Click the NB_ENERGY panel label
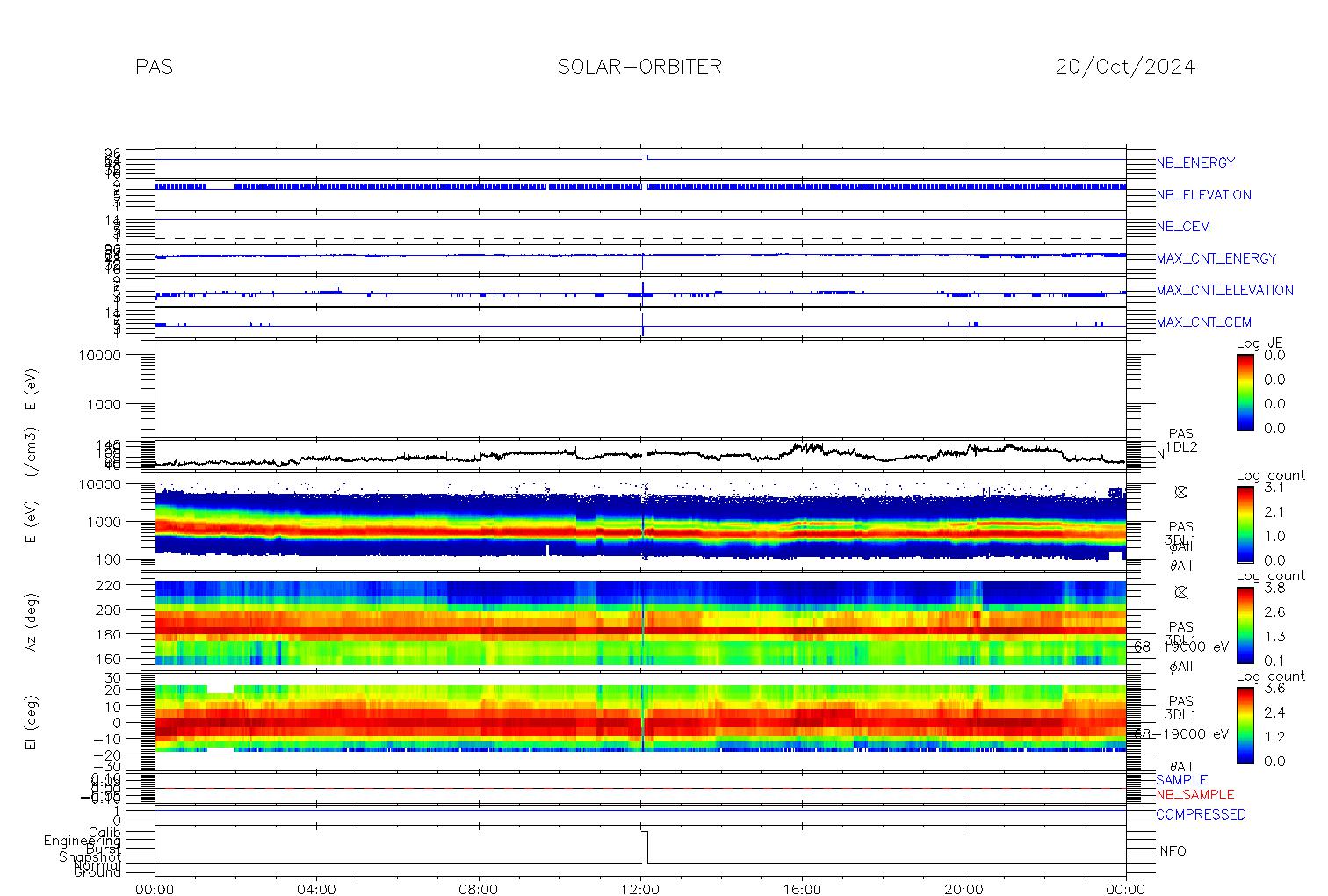1328x896 pixels. 1195,163
